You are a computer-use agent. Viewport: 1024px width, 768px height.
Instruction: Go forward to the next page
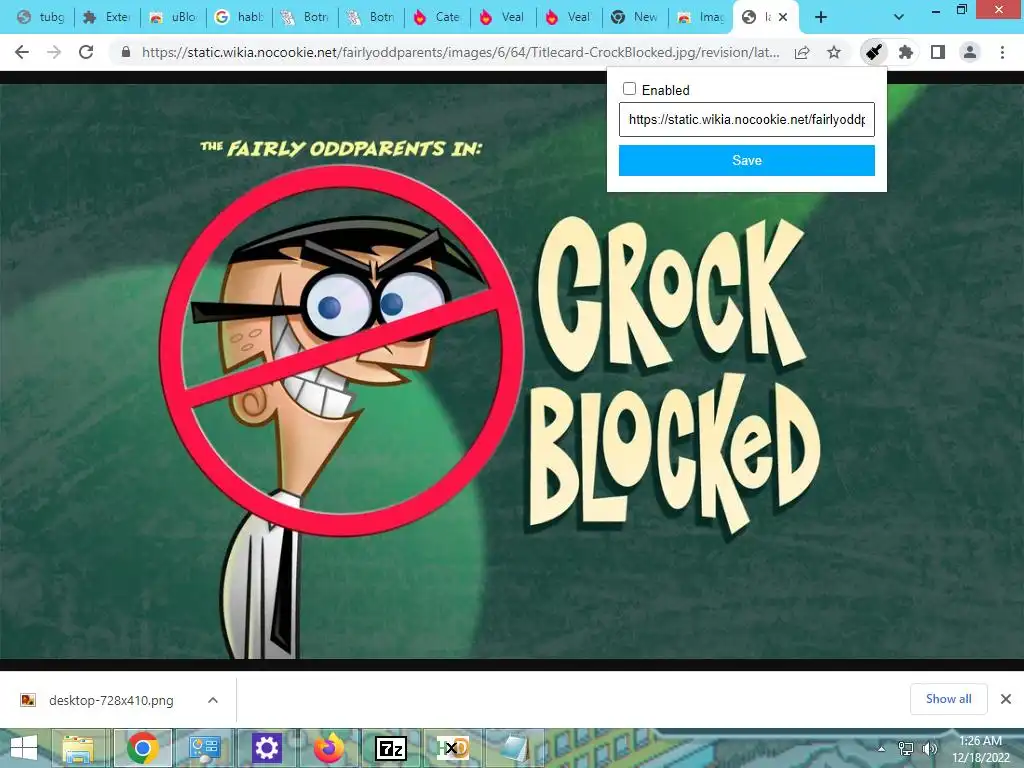[x=54, y=52]
